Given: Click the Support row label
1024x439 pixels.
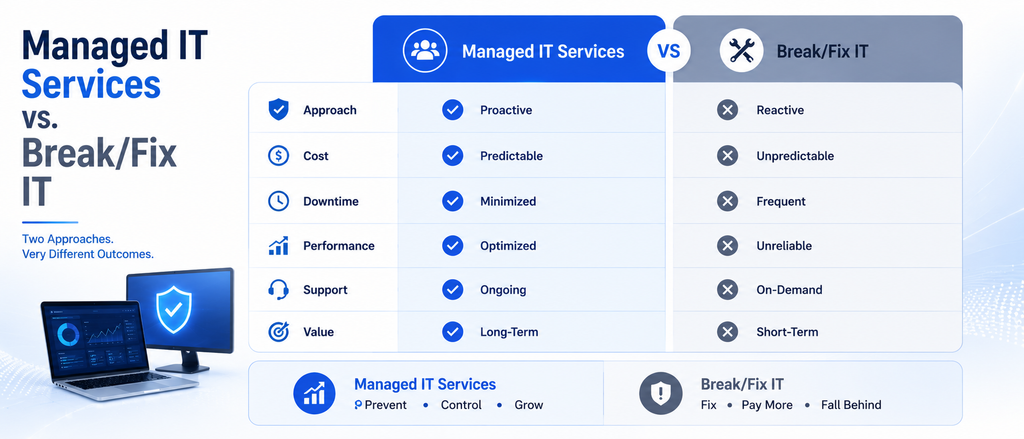Looking at the screenshot, I should click(x=325, y=290).
